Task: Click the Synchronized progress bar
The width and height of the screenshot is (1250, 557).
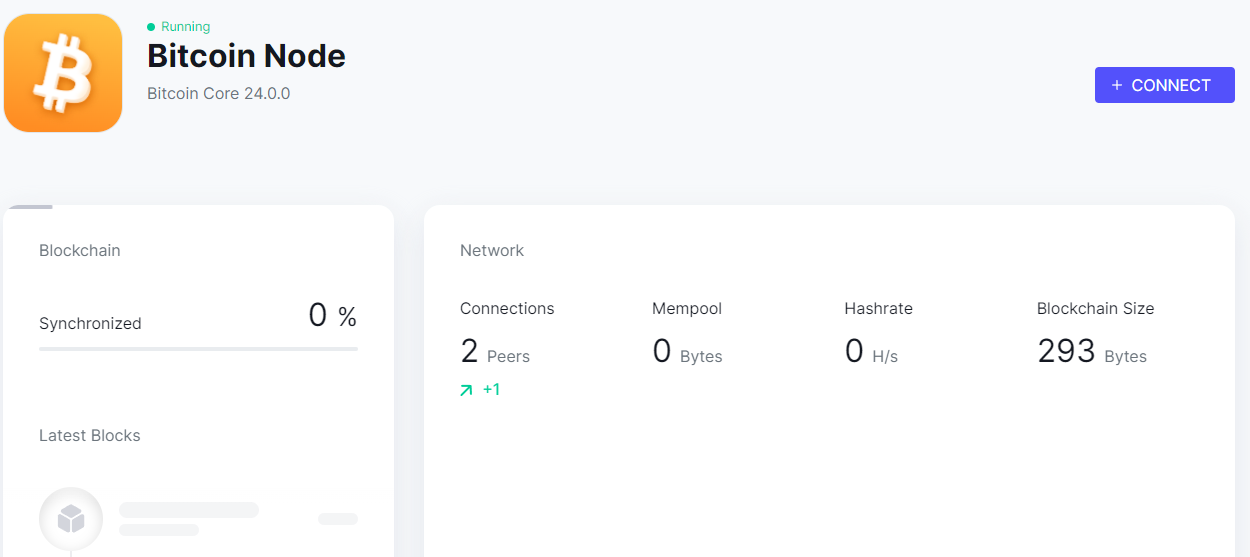Action: [198, 349]
